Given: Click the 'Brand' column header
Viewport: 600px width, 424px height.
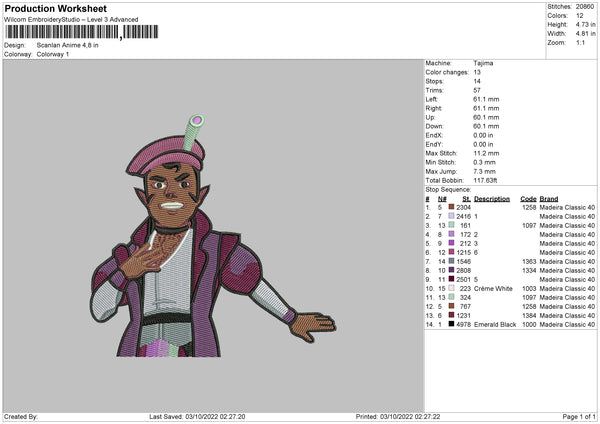Looking at the screenshot, I should click(549, 199).
